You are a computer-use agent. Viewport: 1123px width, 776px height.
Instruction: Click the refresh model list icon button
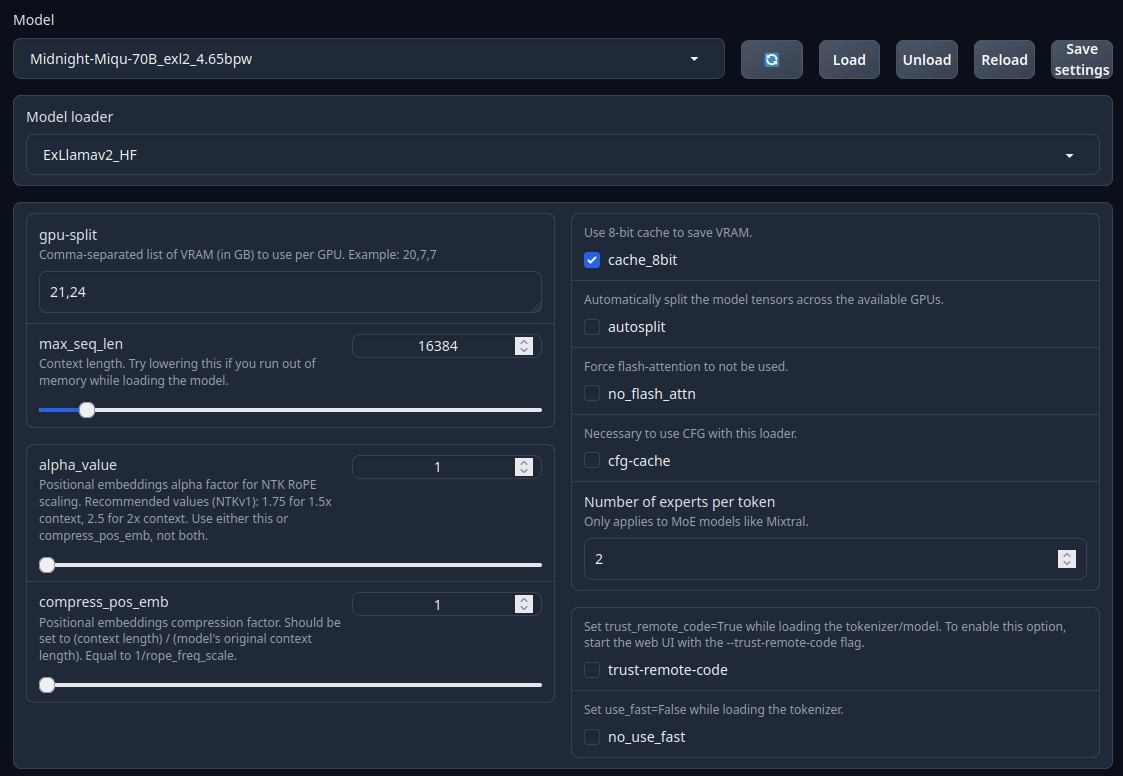click(x=771, y=59)
